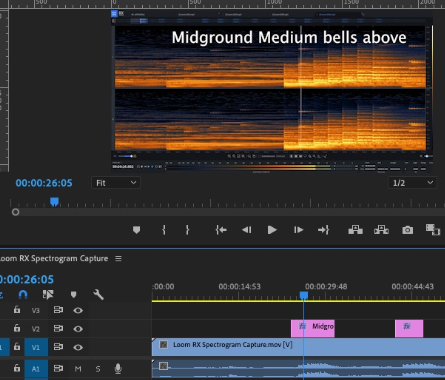Image resolution: width=445 pixels, height=380 pixels.
Task: Toggle sync lock on V2
Action: point(58,328)
